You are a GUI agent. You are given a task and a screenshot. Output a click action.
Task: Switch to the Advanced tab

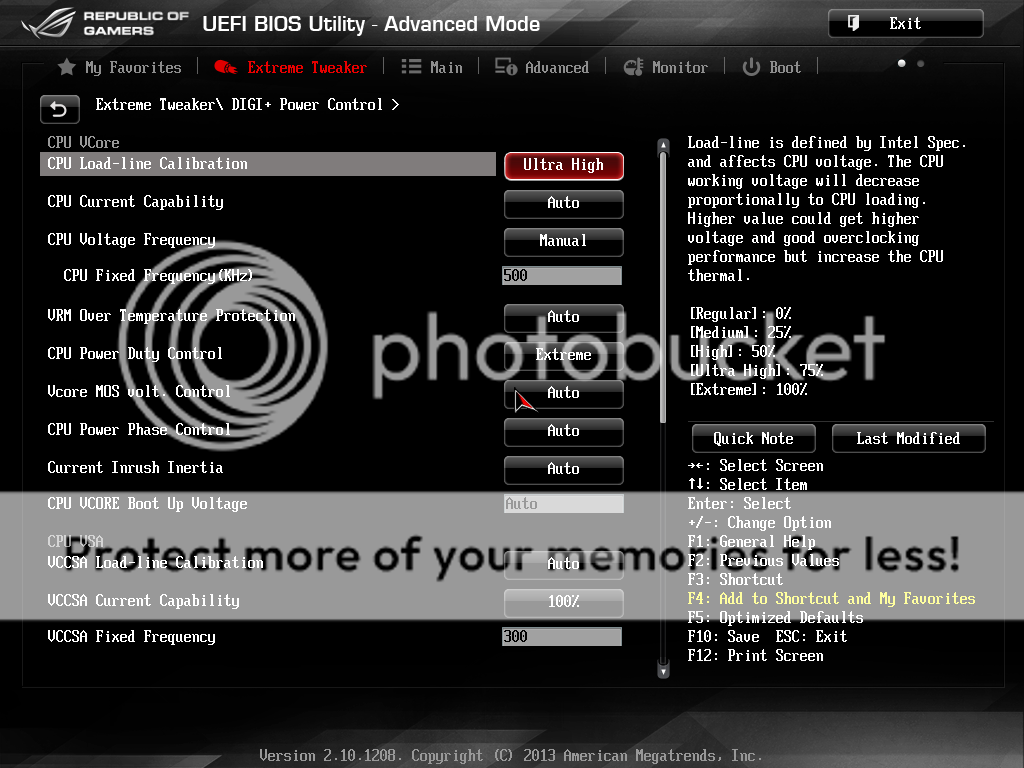coord(556,67)
